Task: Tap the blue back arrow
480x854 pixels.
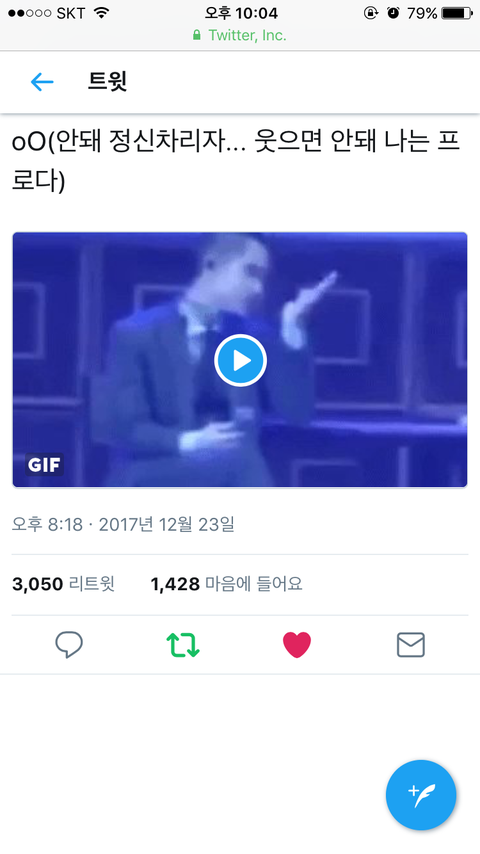Action: [42, 82]
